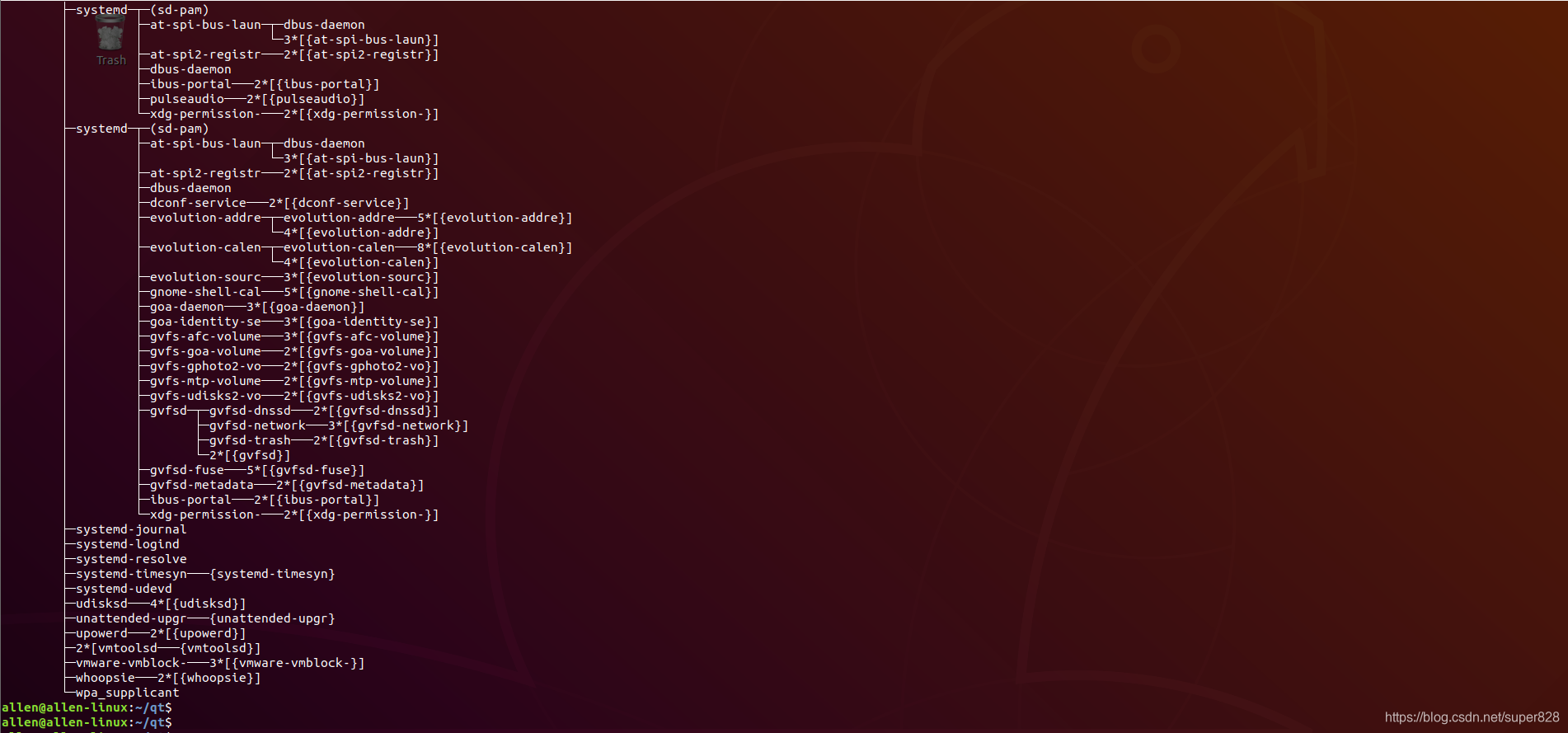Click the udisksd process entry
This screenshot has width=1568, height=733.
point(101,604)
